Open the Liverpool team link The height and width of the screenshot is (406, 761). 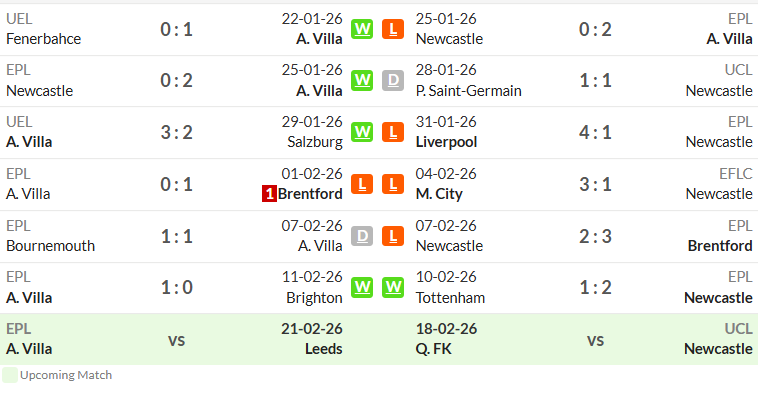pyautogui.click(x=447, y=142)
